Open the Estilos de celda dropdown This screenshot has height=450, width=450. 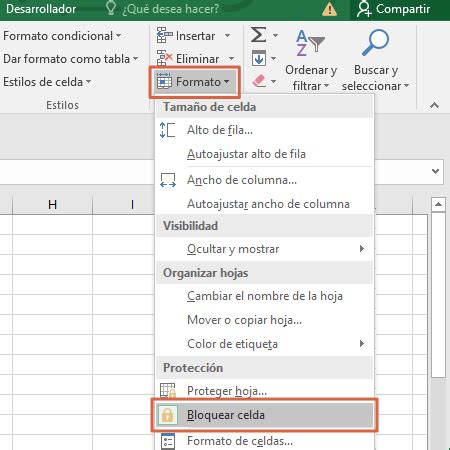(x=47, y=82)
